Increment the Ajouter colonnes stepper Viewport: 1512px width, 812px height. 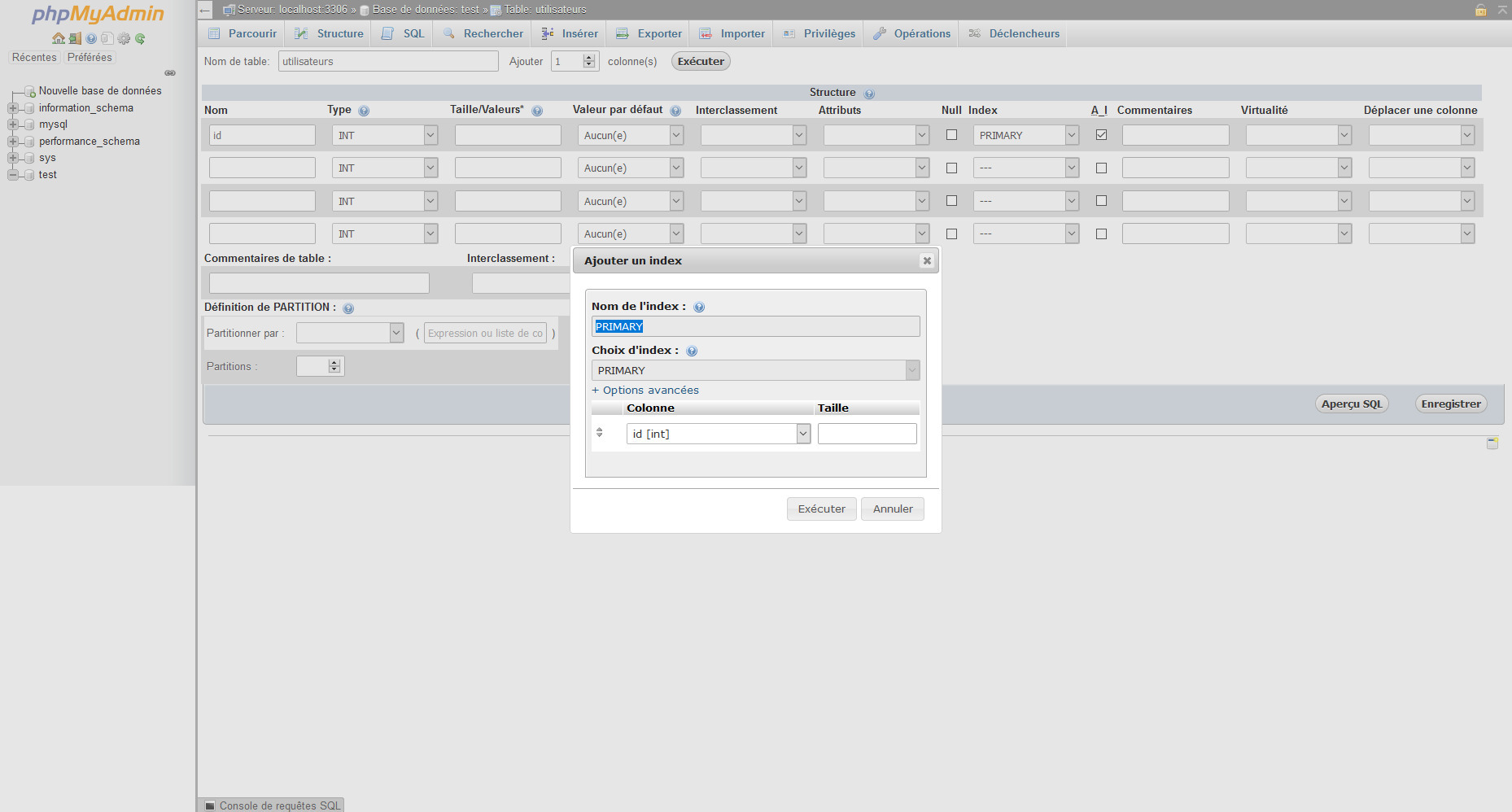(x=590, y=57)
